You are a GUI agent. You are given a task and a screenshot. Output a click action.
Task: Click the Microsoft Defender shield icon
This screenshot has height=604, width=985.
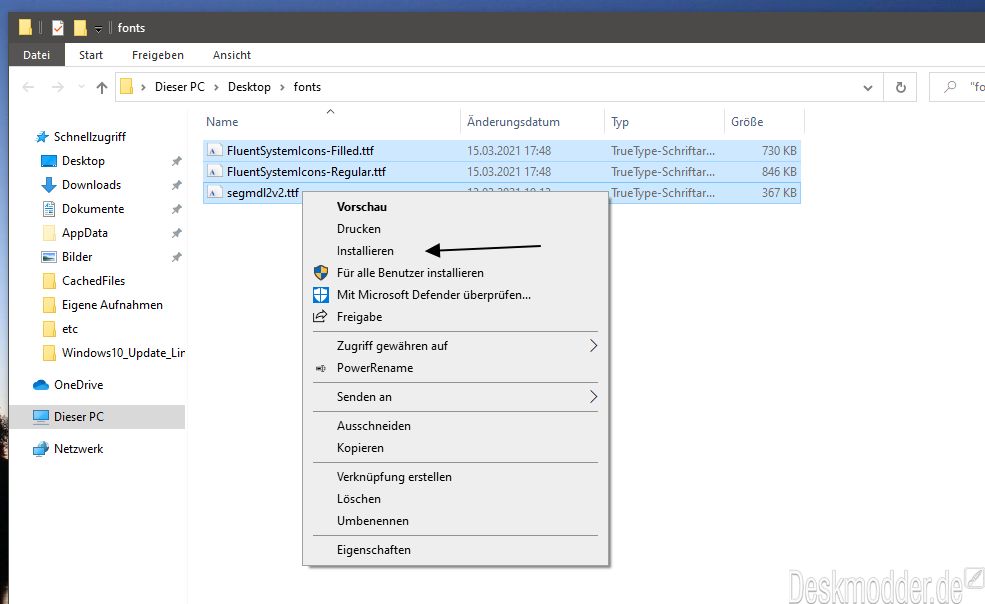[320, 295]
